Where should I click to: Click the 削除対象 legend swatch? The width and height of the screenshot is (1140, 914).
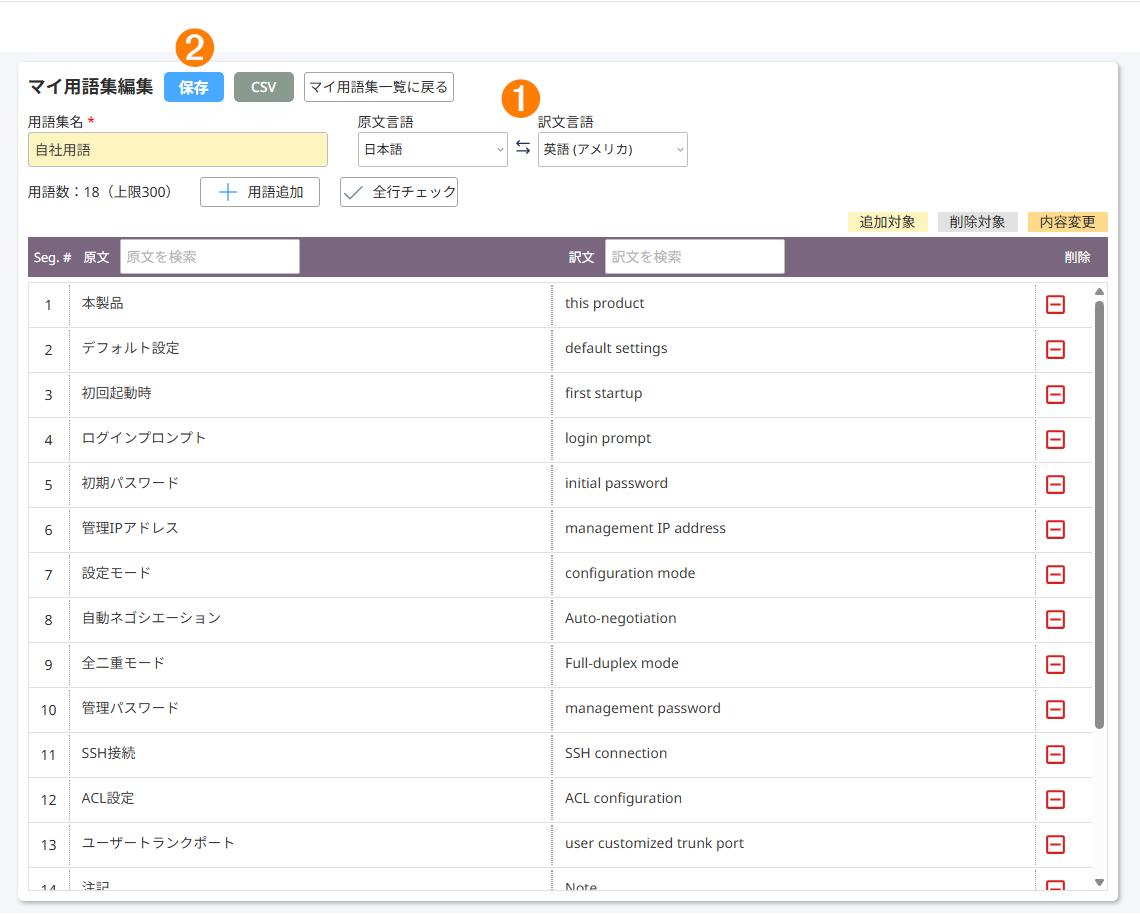tap(978, 222)
